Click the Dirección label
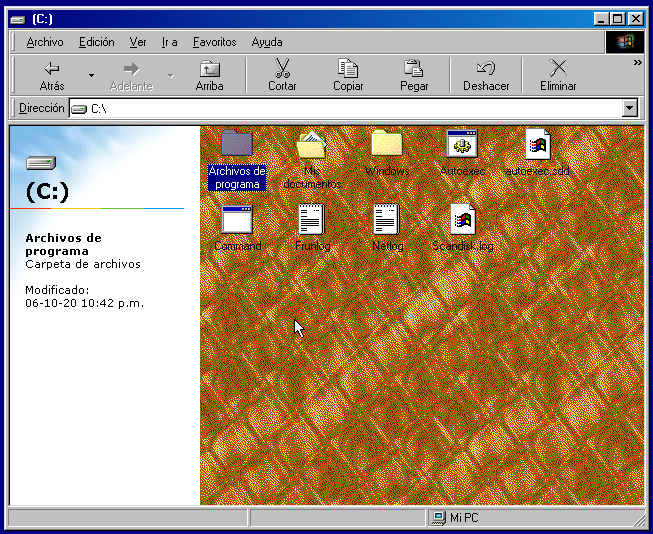 point(42,108)
